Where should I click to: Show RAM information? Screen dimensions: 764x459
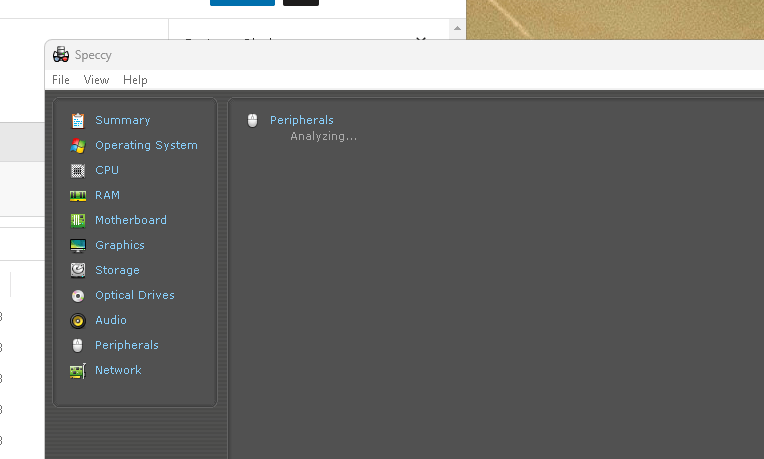107,195
